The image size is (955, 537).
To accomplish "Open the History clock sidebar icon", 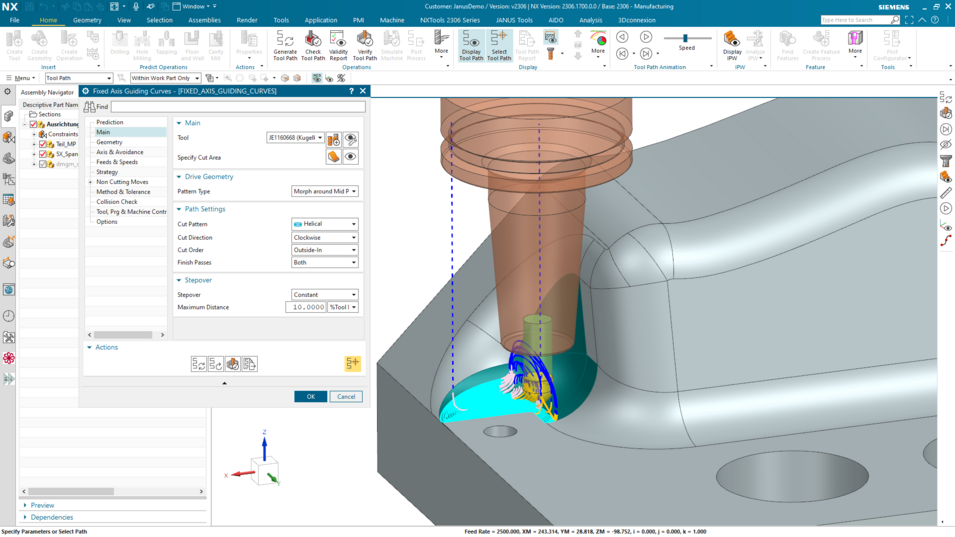I will pyautogui.click(x=9, y=315).
